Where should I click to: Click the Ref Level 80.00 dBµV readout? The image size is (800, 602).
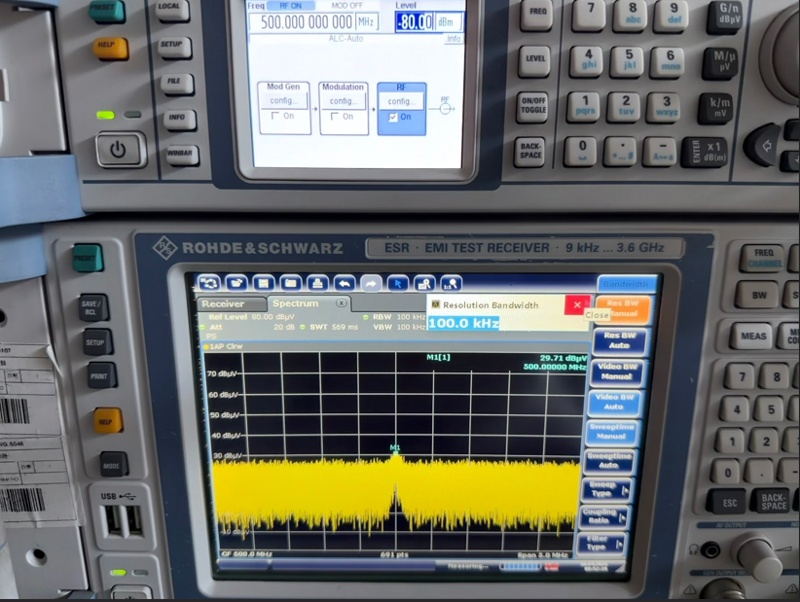[x=252, y=317]
